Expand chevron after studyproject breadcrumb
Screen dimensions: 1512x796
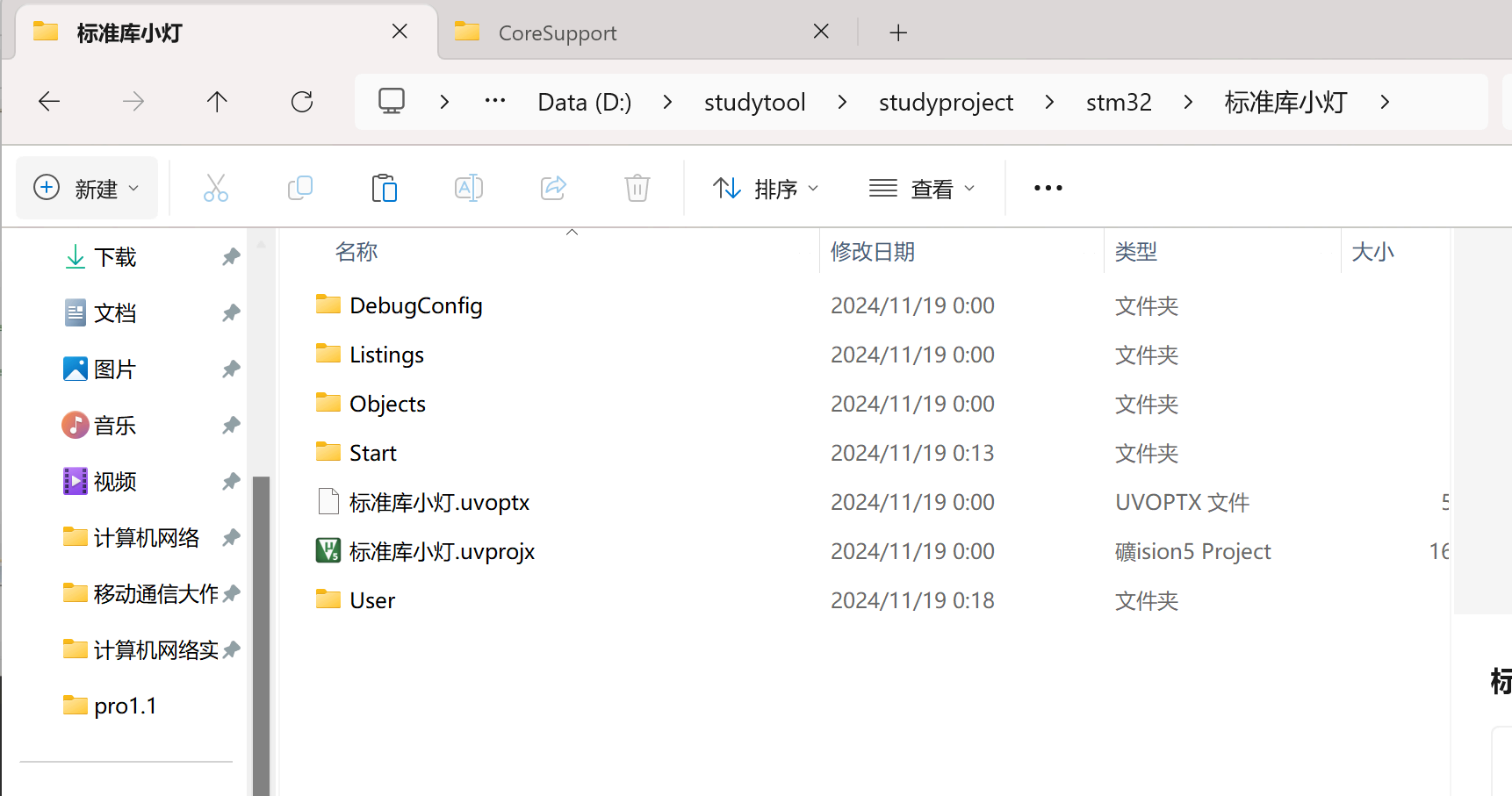pos(1049,102)
